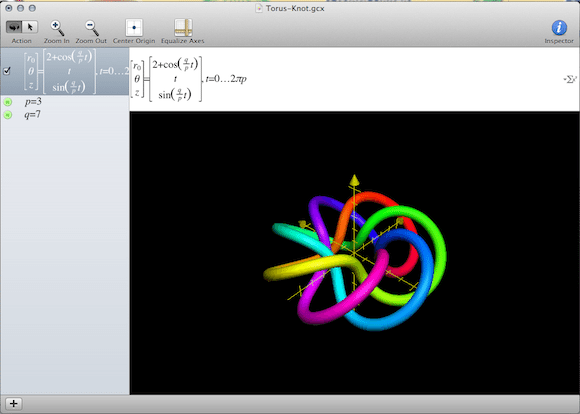Add a new equation with plus button

pyautogui.click(x=14, y=404)
